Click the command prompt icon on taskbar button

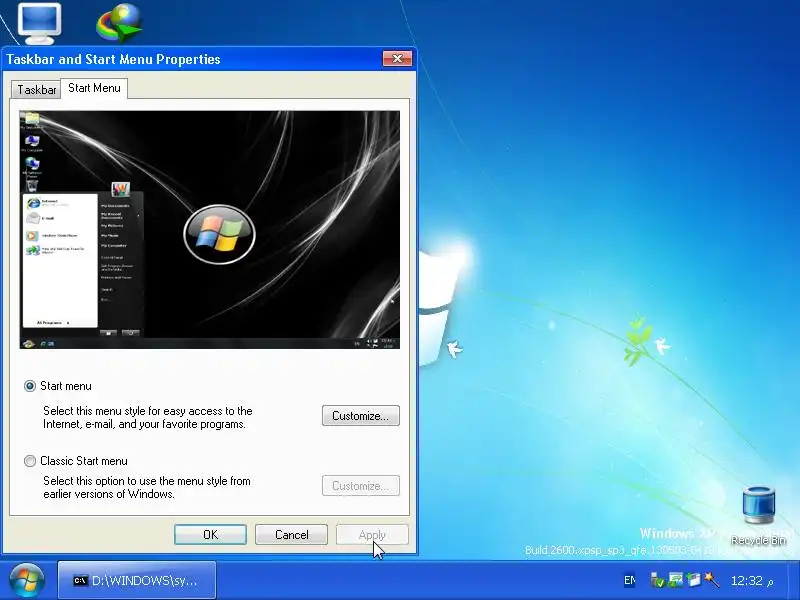coord(80,581)
